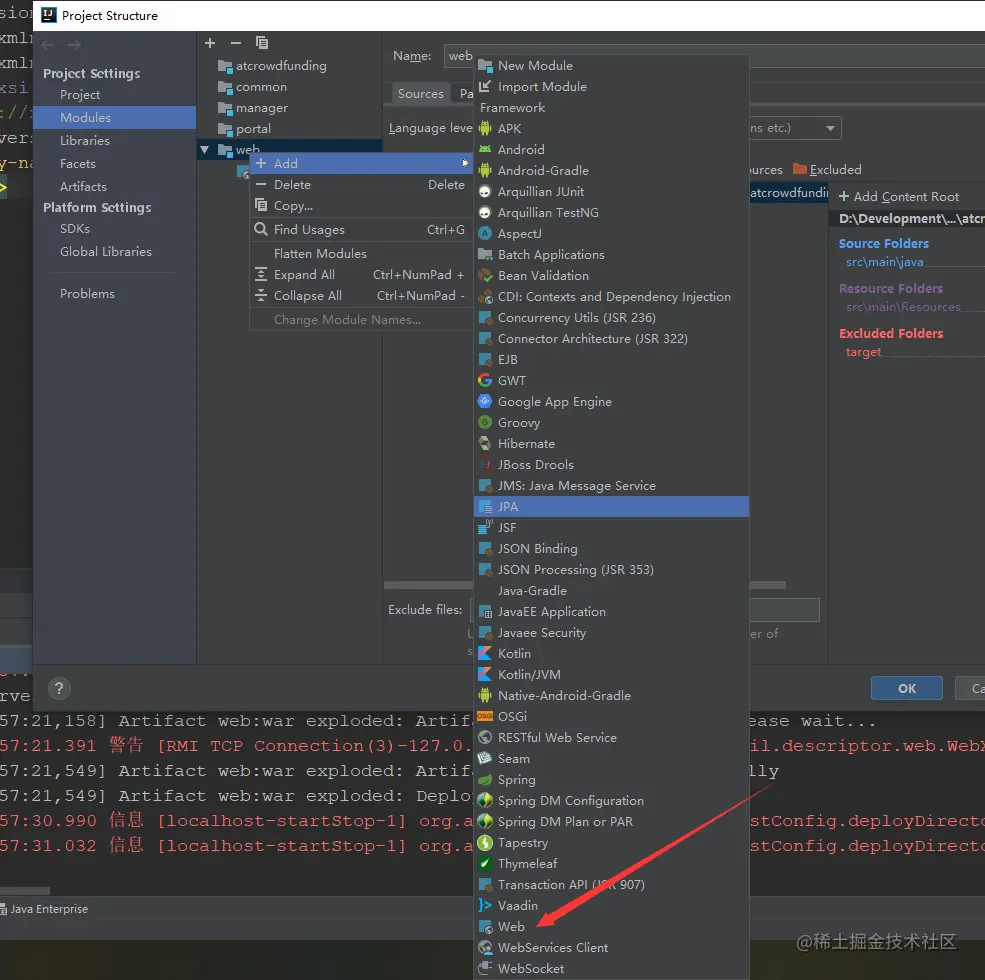985x980 pixels.
Task: Click the src\main\java source folder
Action: pos(884,262)
